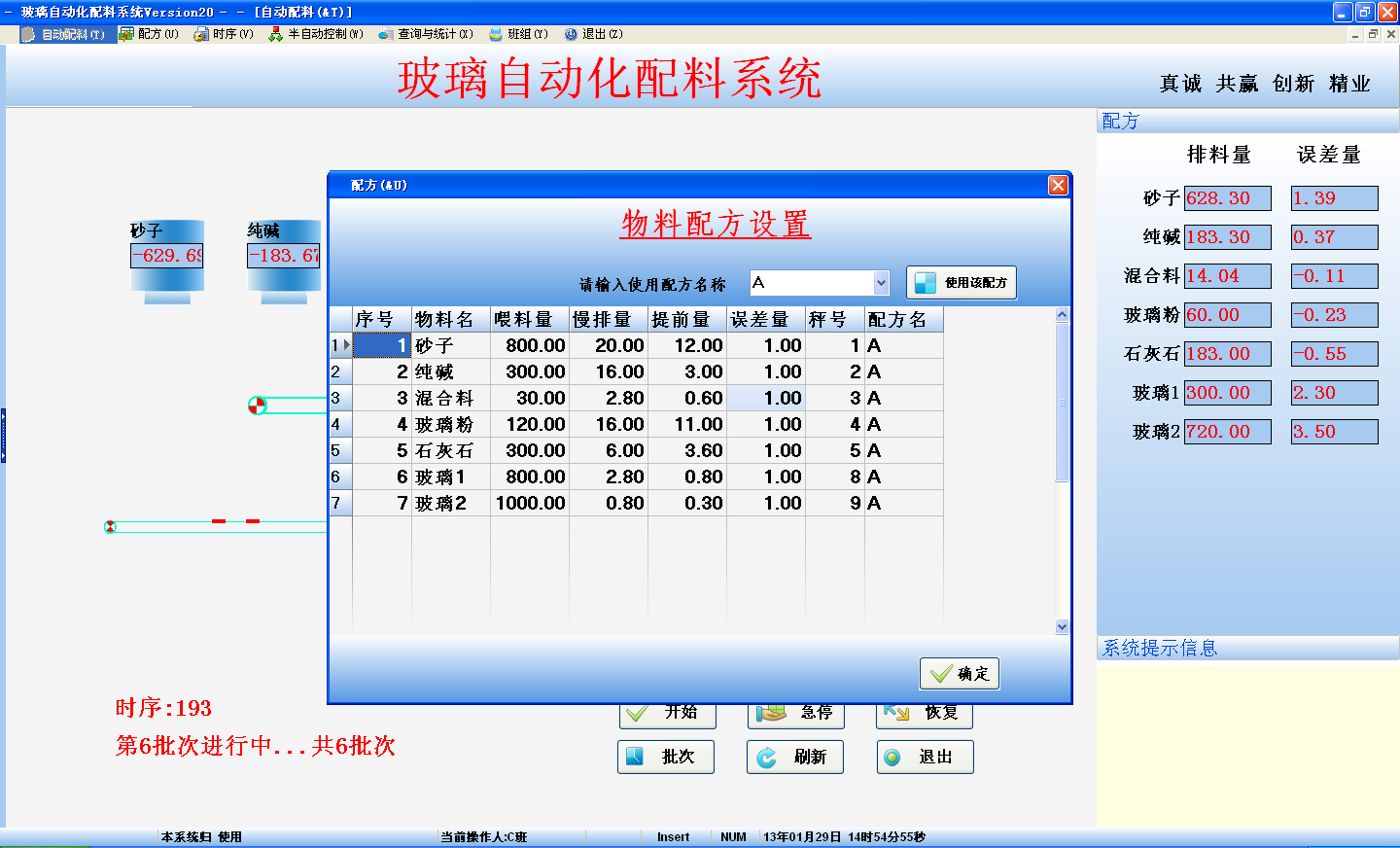The width and height of the screenshot is (1400, 848).
Task: Click the refresh arrow icon on 刷新
Action: [766, 758]
